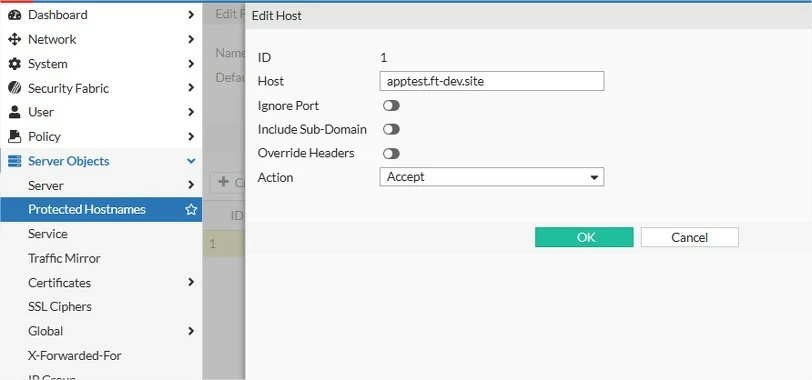Image resolution: width=812 pixels, height=380 pixels.
Task: Expand Certificates submenu chevron
Action: tap(191, 282)
